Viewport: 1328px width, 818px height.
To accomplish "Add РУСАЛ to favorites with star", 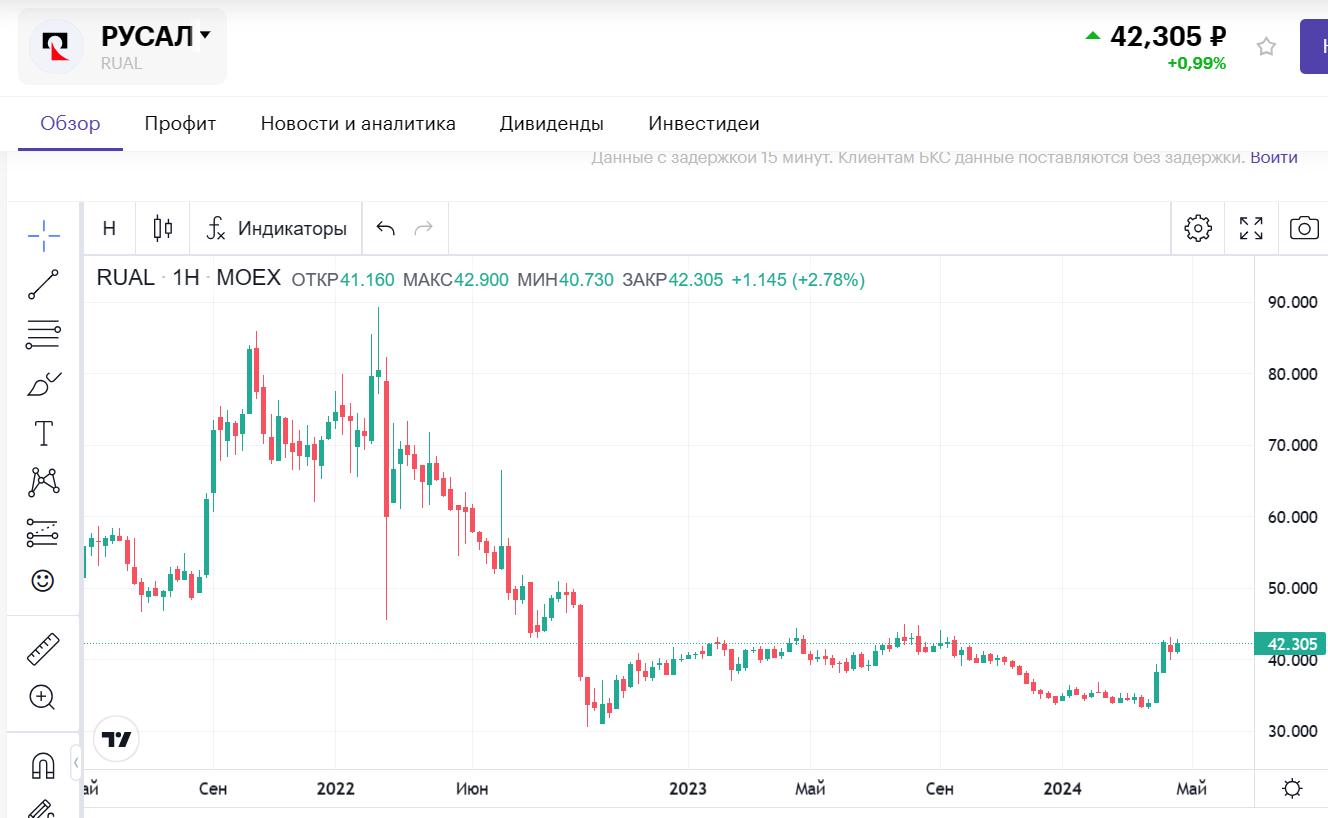I will pyautogui.click(x=1266, y=47).
